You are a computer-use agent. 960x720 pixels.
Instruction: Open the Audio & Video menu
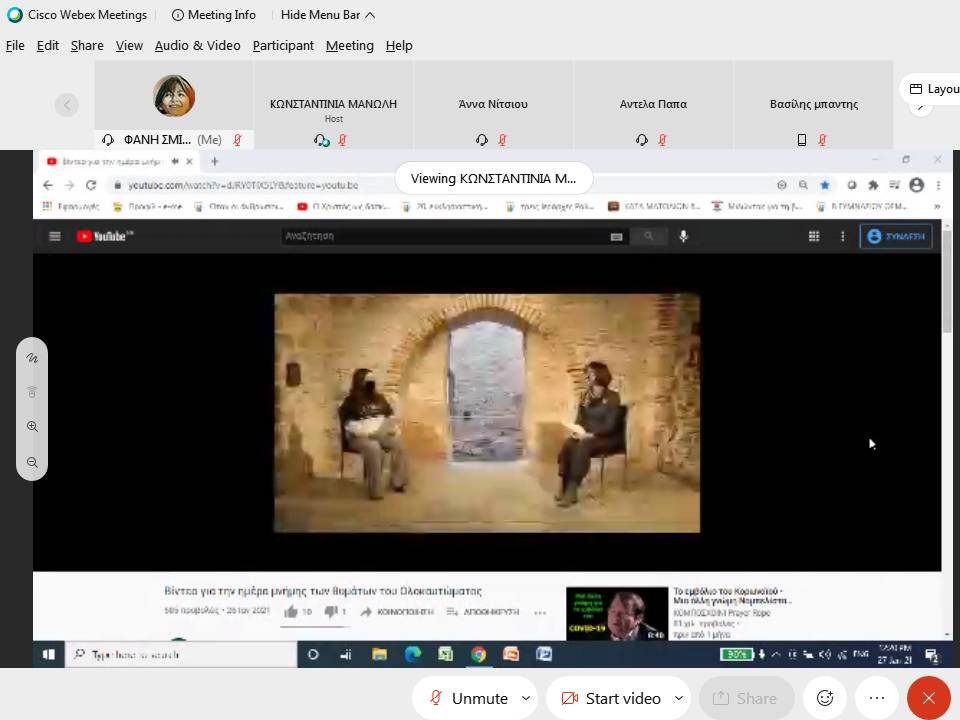click(x=197, y=45)
